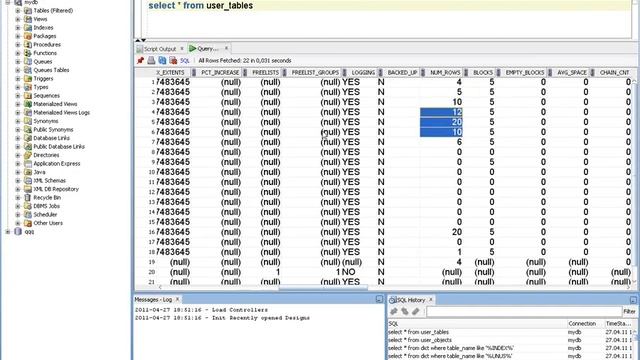Viewport: 640px width, 360px height.
Task: Click the Filter button in SQL History
Action: pyautogui.click(x=629, y=311)
